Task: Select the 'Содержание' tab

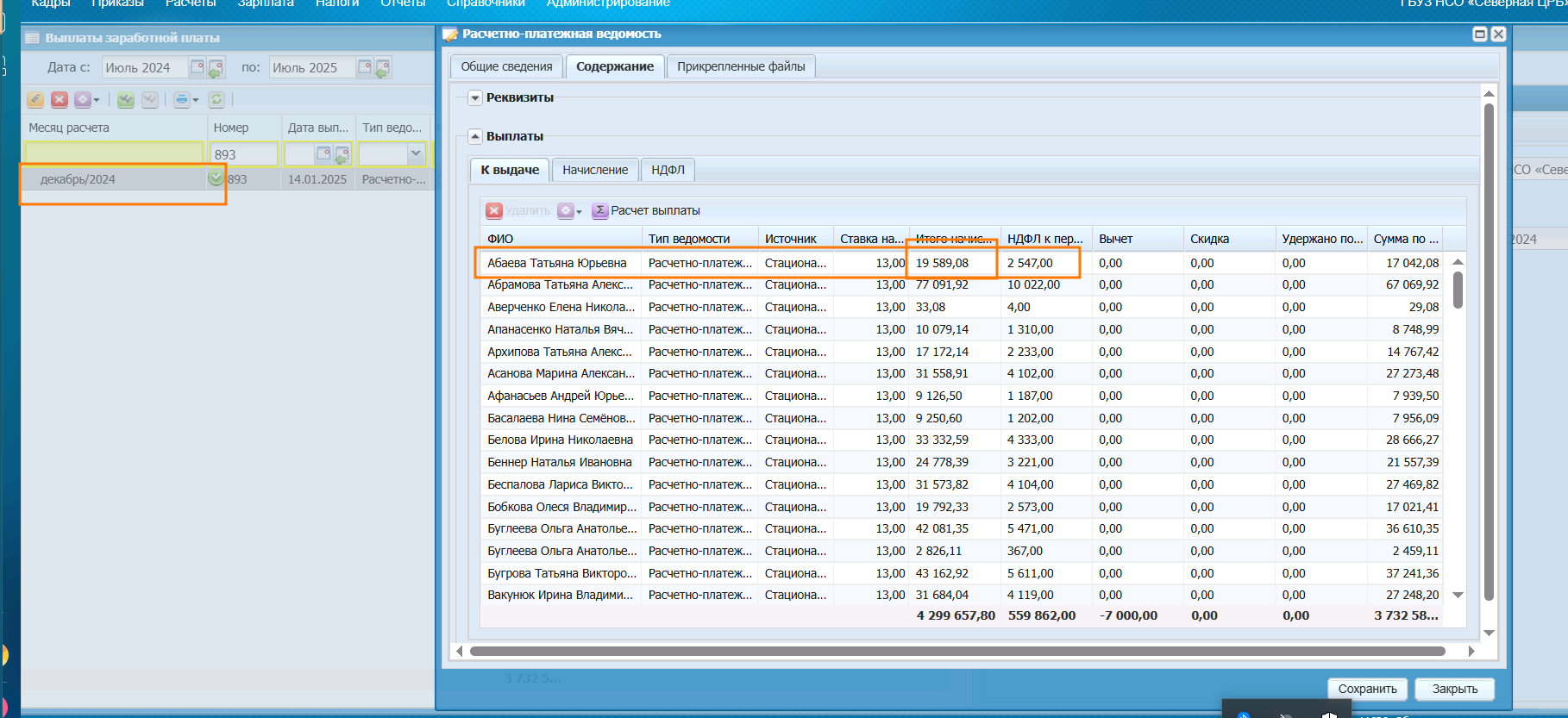Action: pyautogui.click(x=615, y=66)
